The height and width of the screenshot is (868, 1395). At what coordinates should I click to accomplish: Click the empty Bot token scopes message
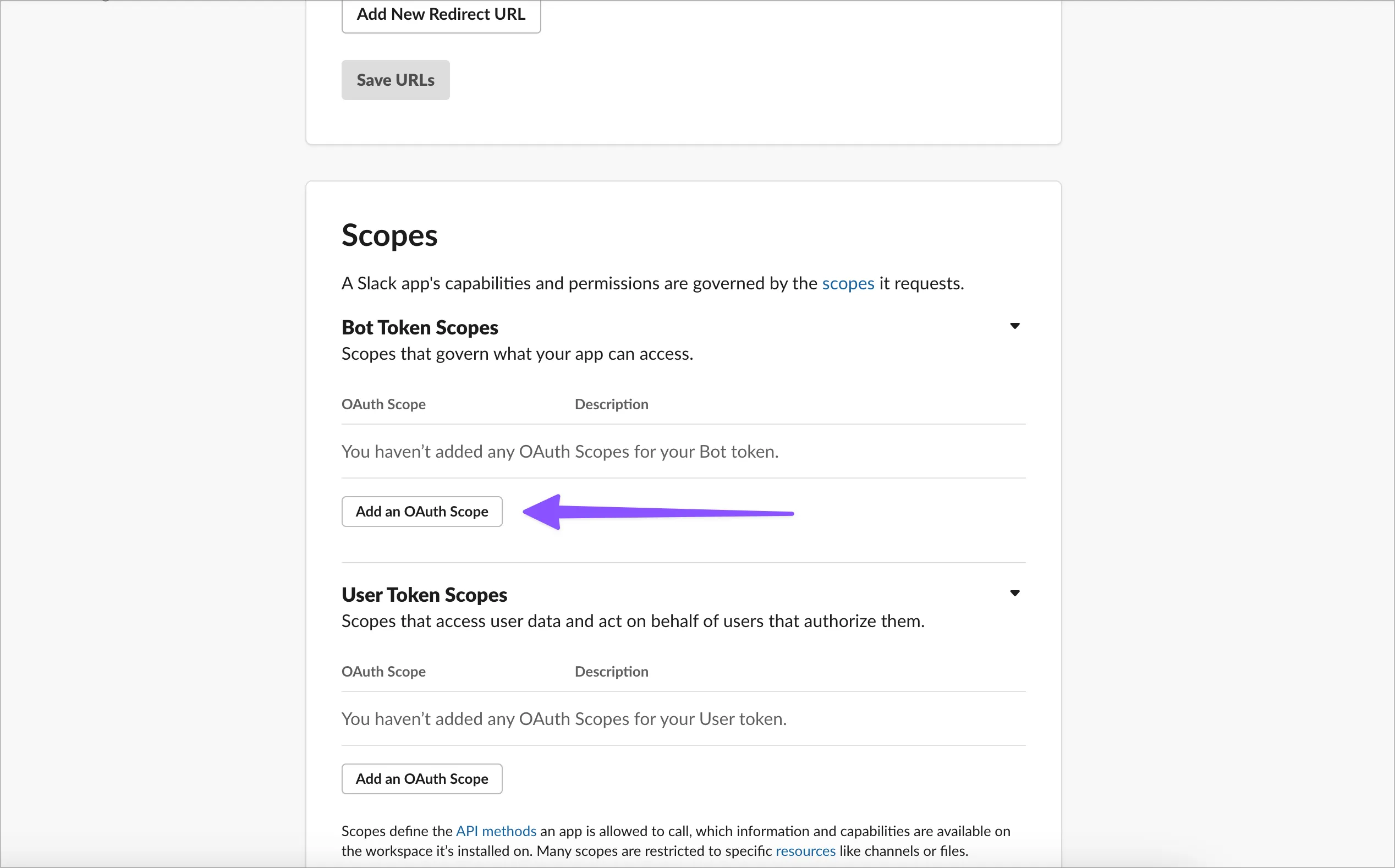tap(560, 452)
